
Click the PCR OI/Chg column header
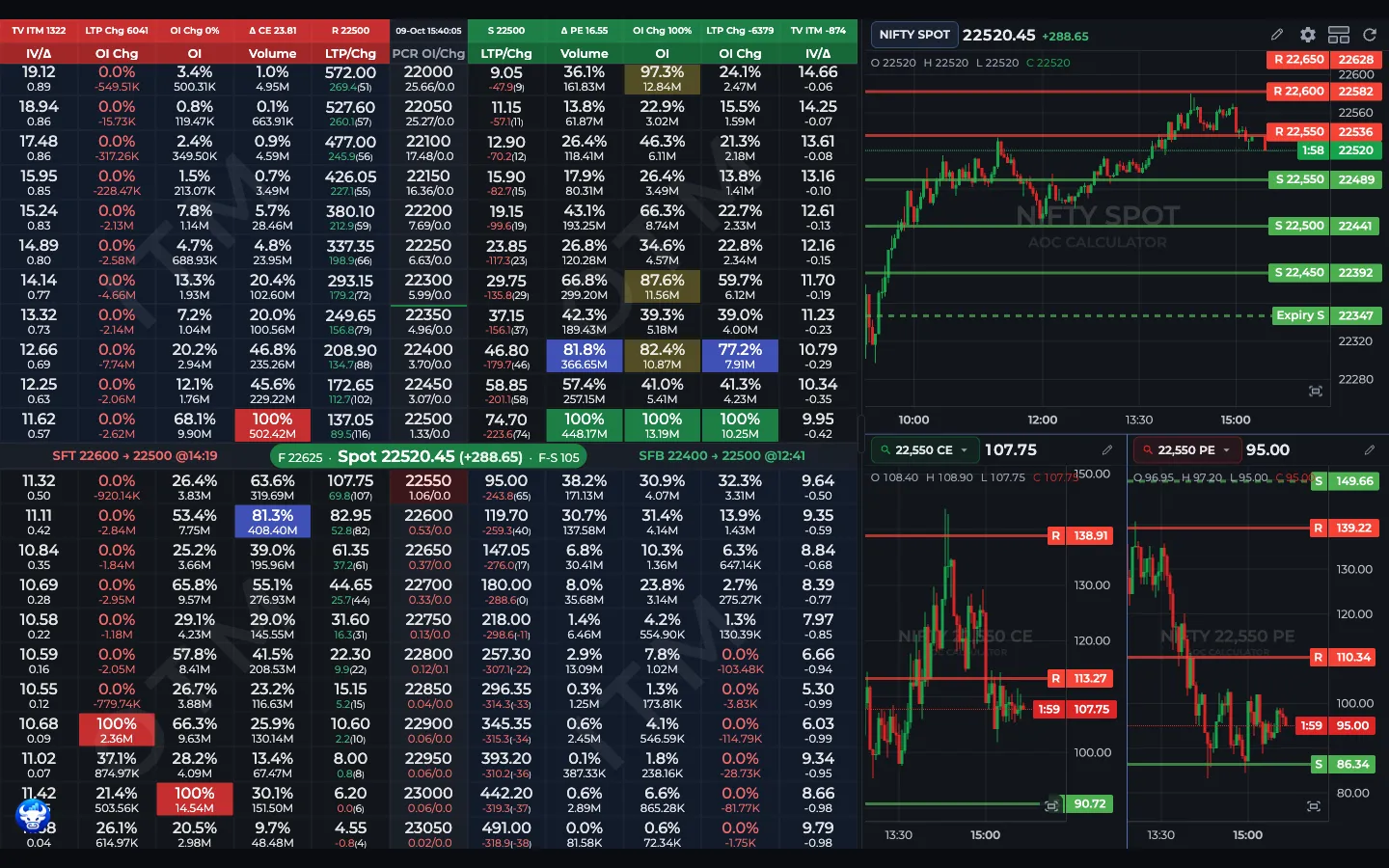coord(428,54)
